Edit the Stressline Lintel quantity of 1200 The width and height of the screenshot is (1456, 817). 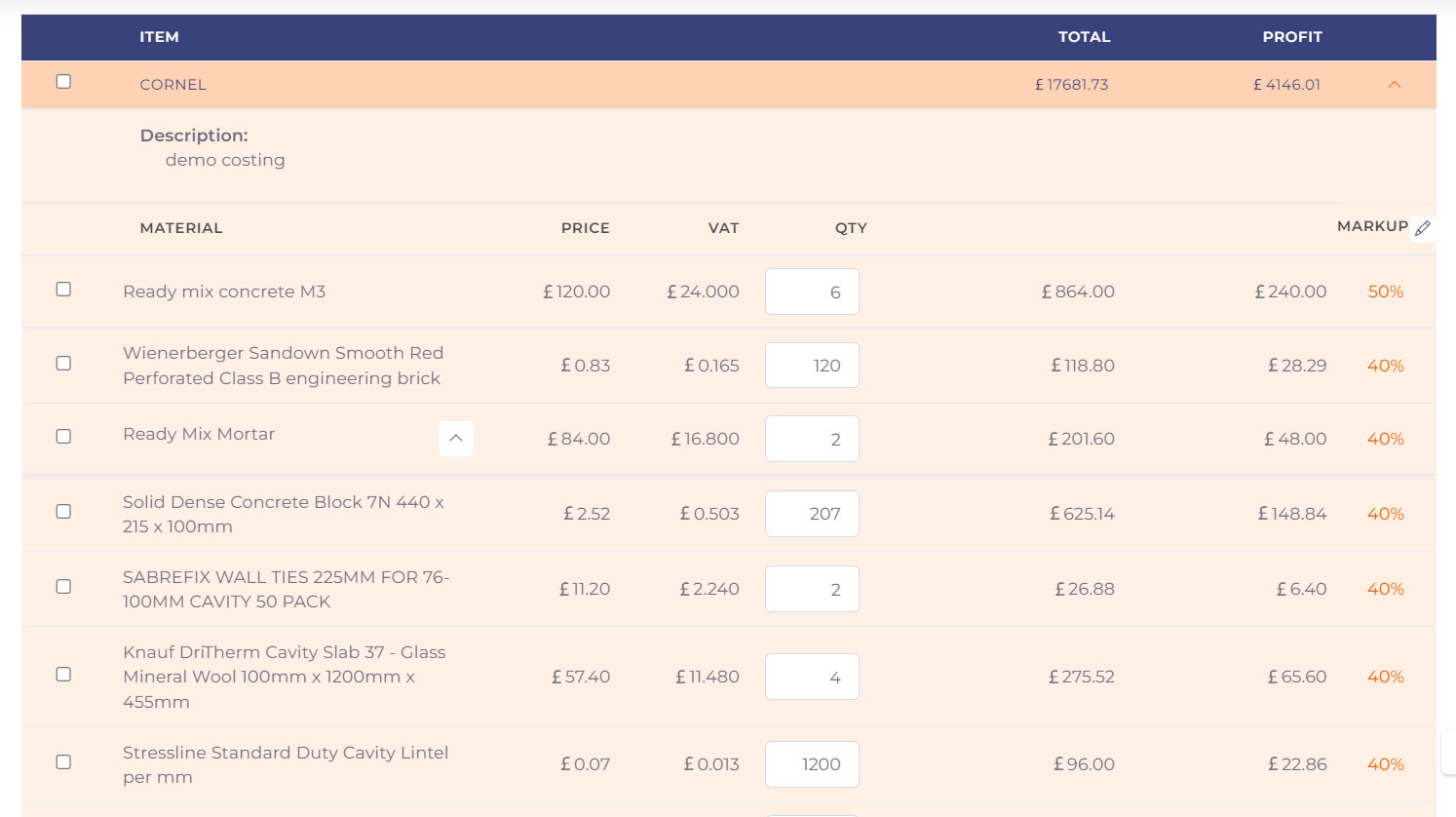(812, 764)
